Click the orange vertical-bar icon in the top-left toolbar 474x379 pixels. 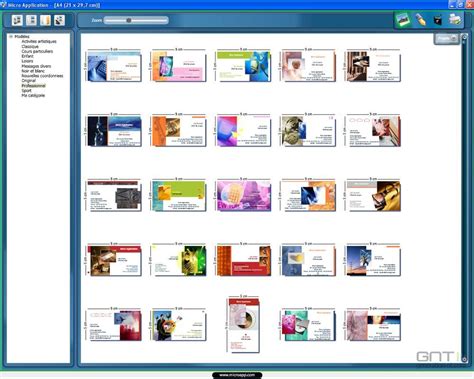[x=45, y=20]
